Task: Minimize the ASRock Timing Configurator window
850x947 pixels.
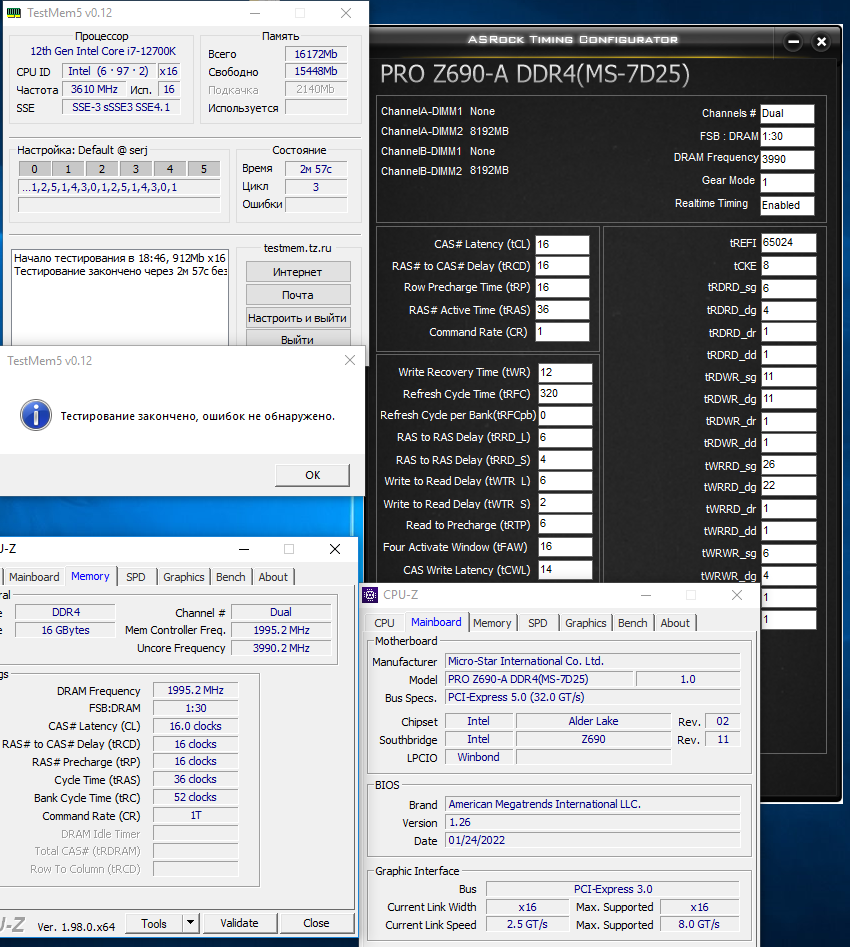Action: (794, 42)
